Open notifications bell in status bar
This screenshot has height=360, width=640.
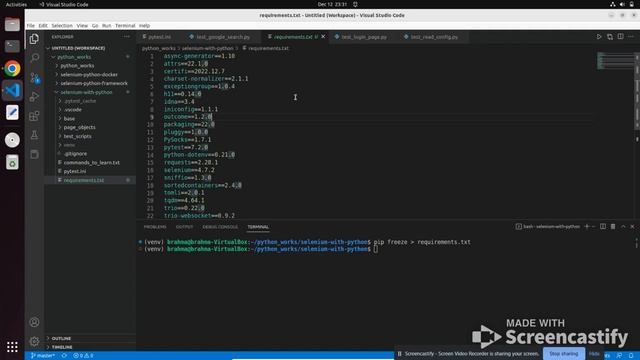(631, 356)
